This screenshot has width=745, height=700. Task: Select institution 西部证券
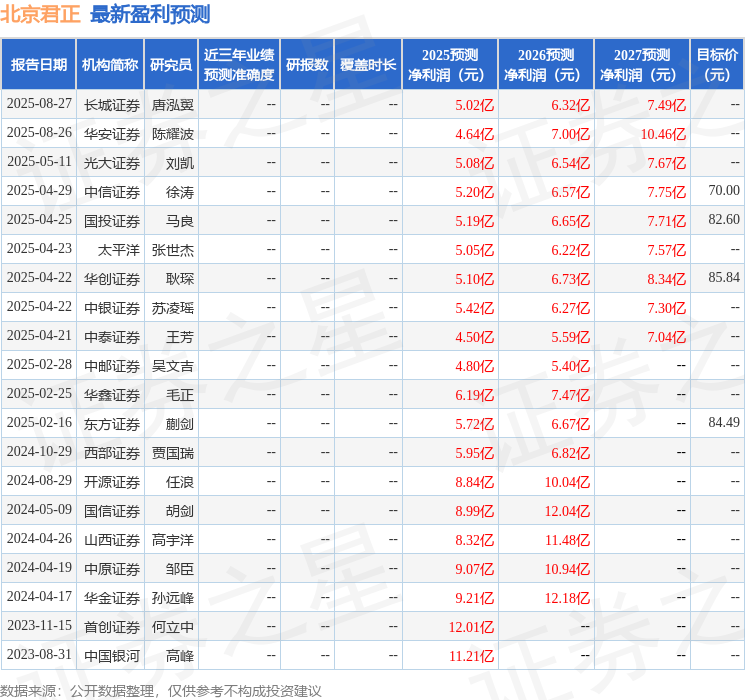112,453
